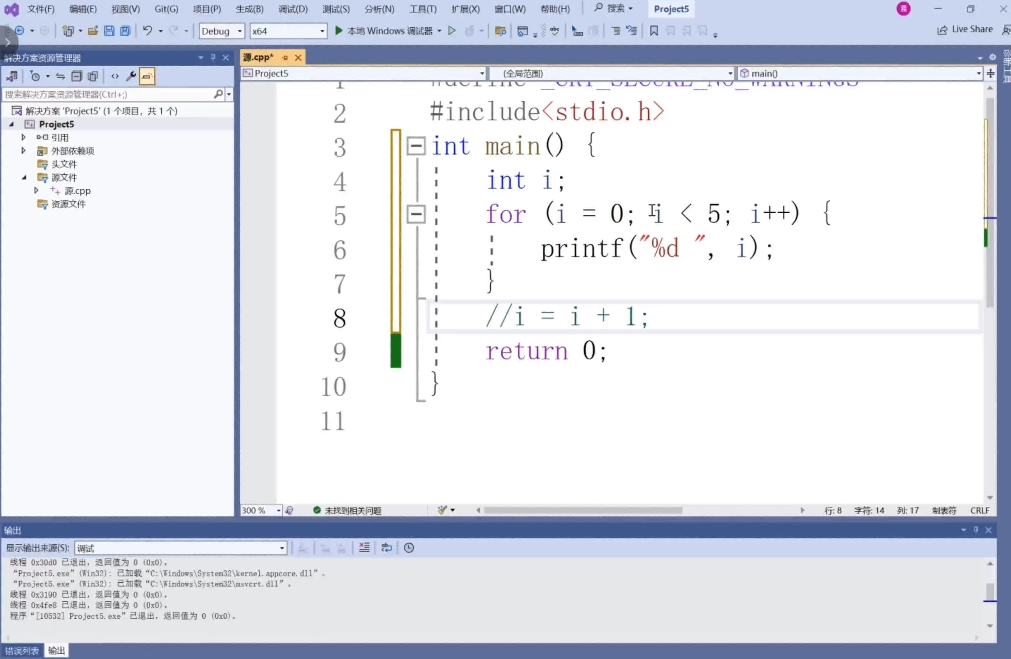1011x659 pixels.
Task: Click the Undo arrow icon
Action: pyautogui.click(x=148, y=30)
